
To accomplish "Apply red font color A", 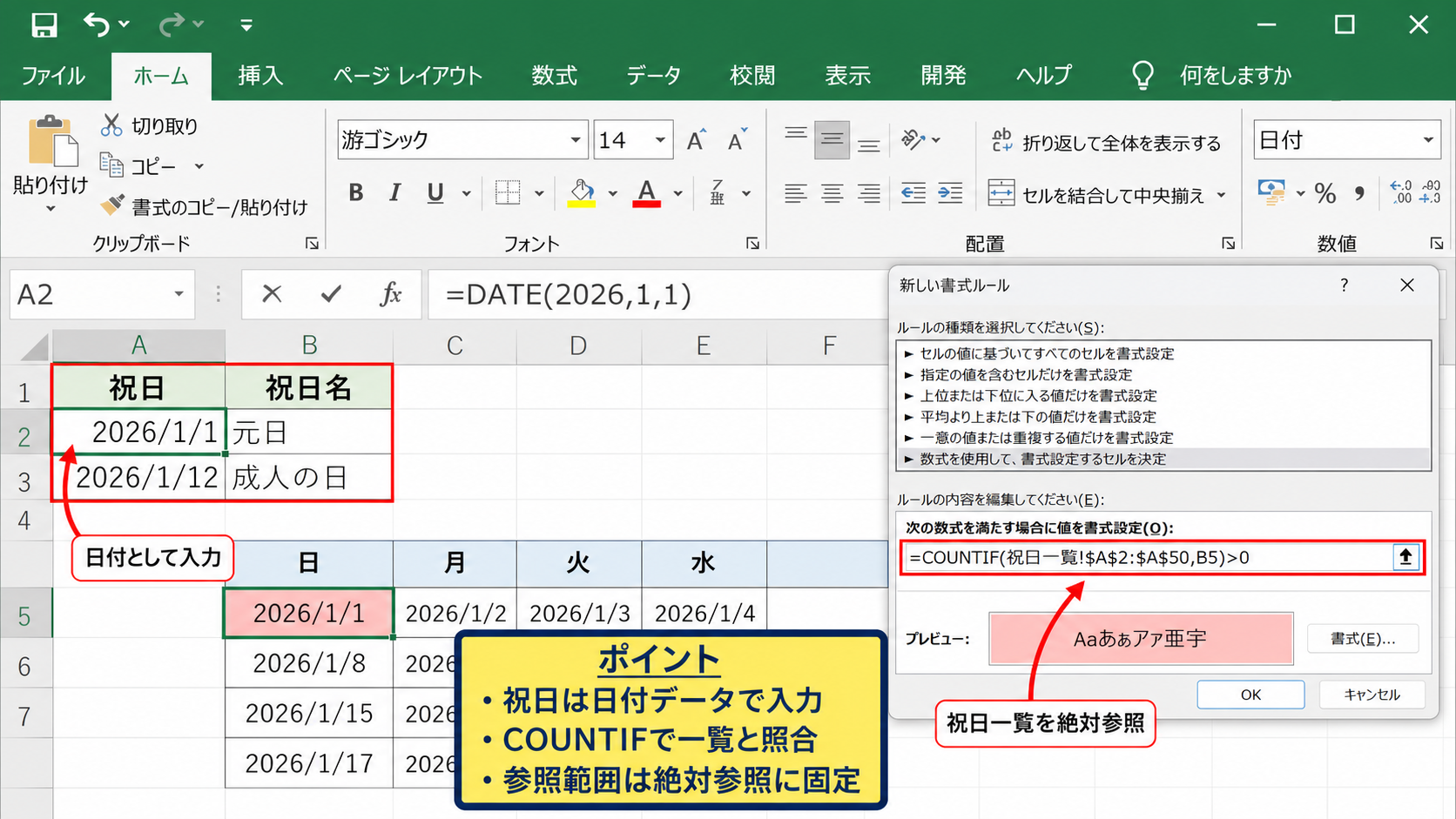I will 646,193.
